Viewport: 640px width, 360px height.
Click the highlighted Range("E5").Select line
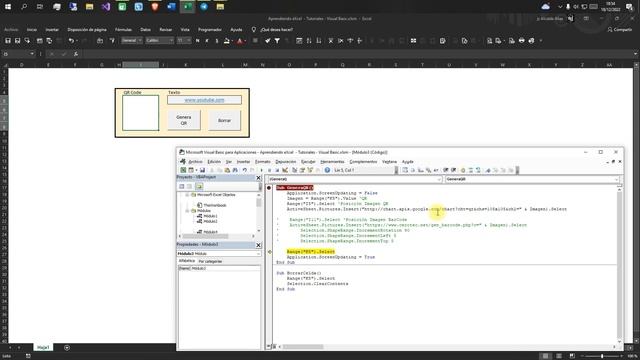coord(311,251)
